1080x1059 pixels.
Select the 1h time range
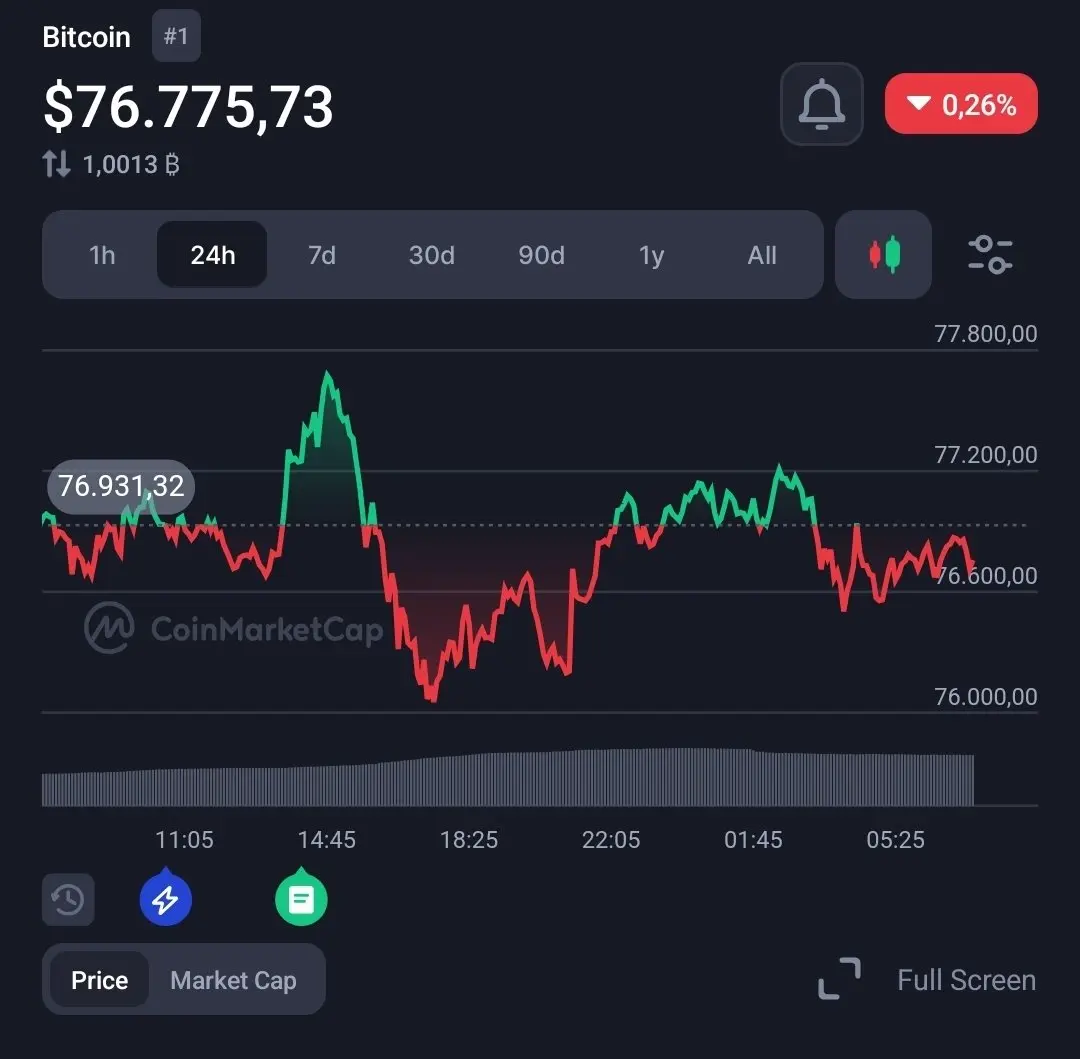click(x=102, y=255)
